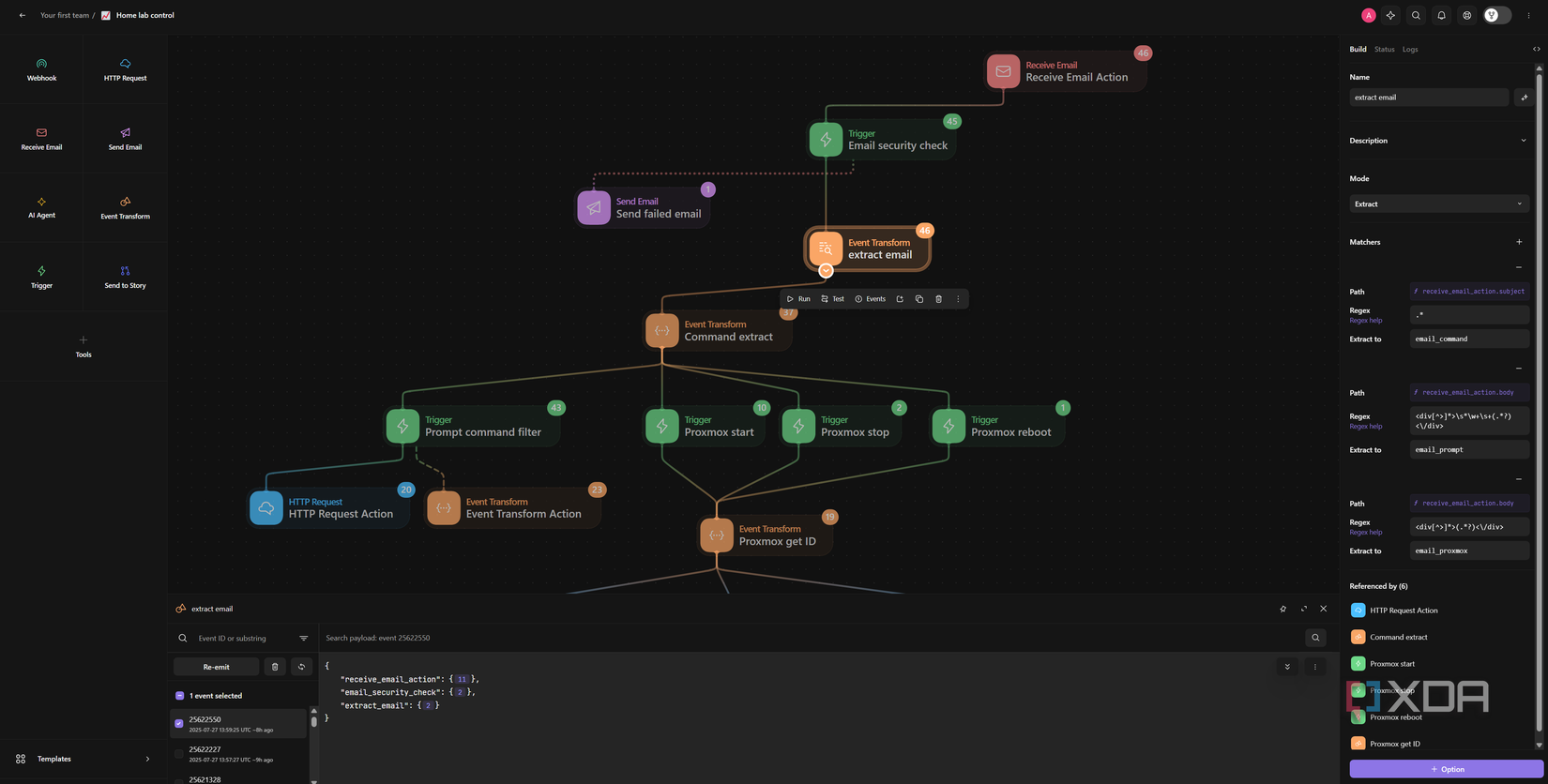This screenshot has height=784, width=1548.
Task: Delete selected event with trash icon
Action: click(275, 667)
